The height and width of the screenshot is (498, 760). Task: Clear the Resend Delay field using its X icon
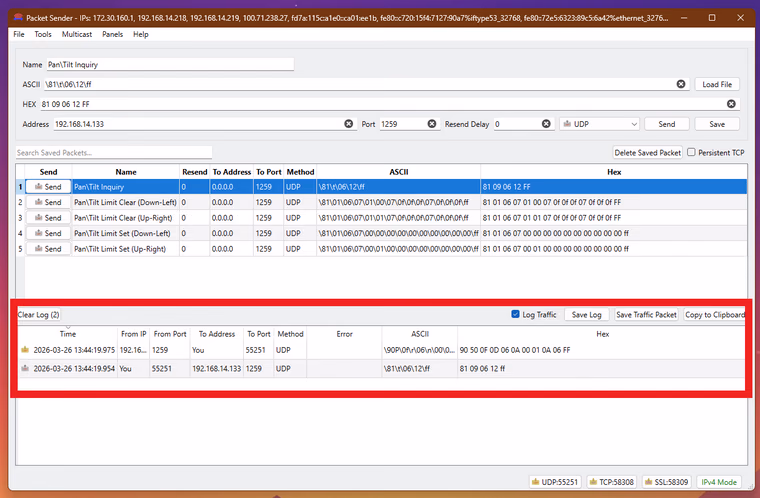(x=546, y=124)
